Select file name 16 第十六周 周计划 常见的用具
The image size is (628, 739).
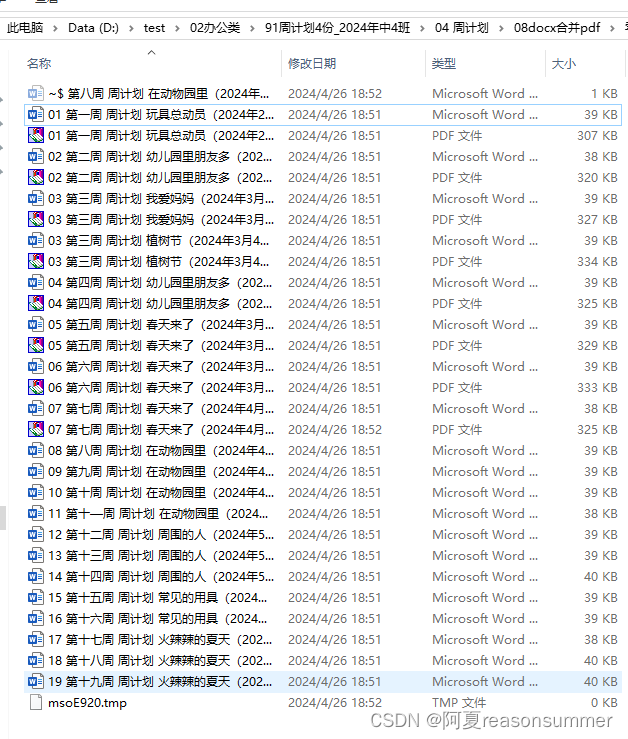click(157, 618)
